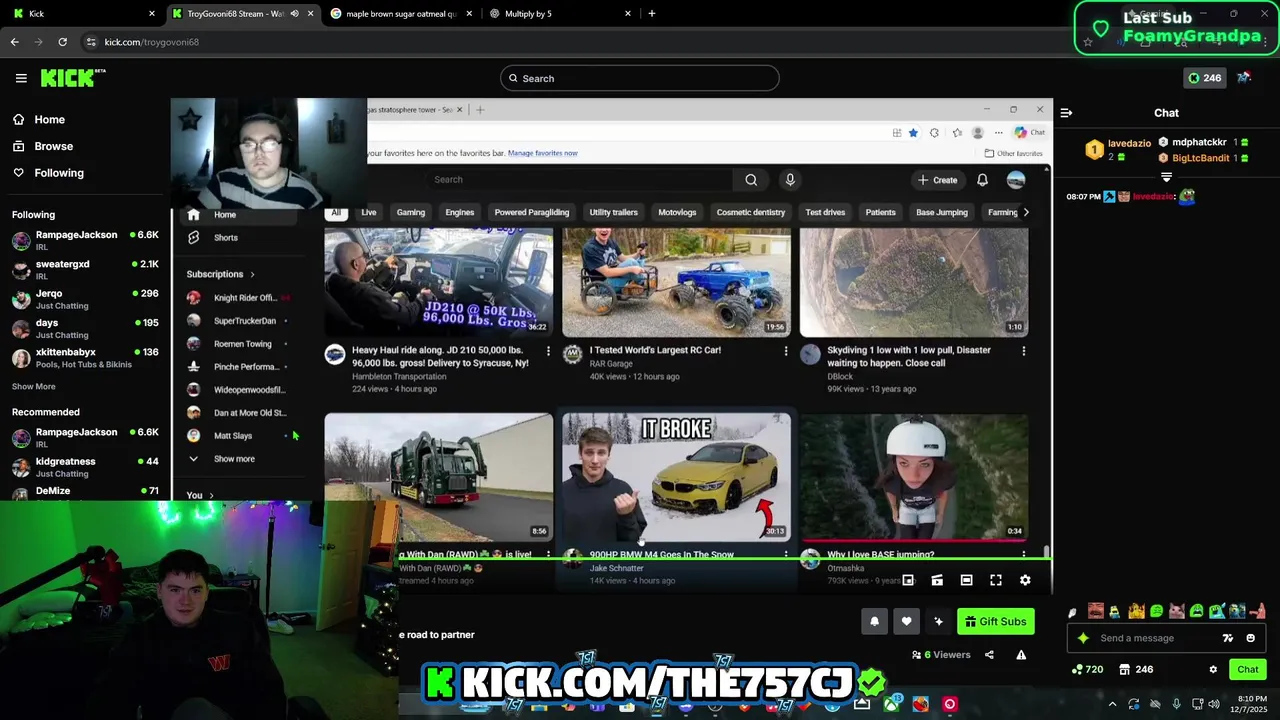Open the Kick hamburger menu
This screenshot has height=720, width=1280.
coord(21,78)
